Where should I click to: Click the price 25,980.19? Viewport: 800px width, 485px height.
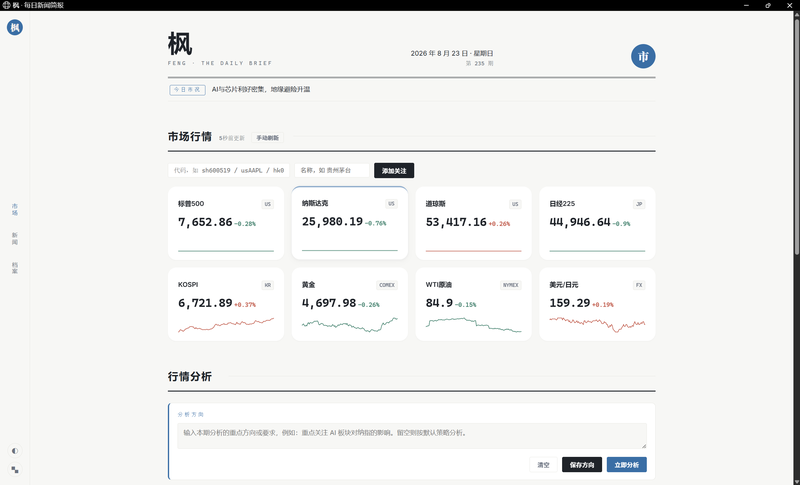pos(332,221)
